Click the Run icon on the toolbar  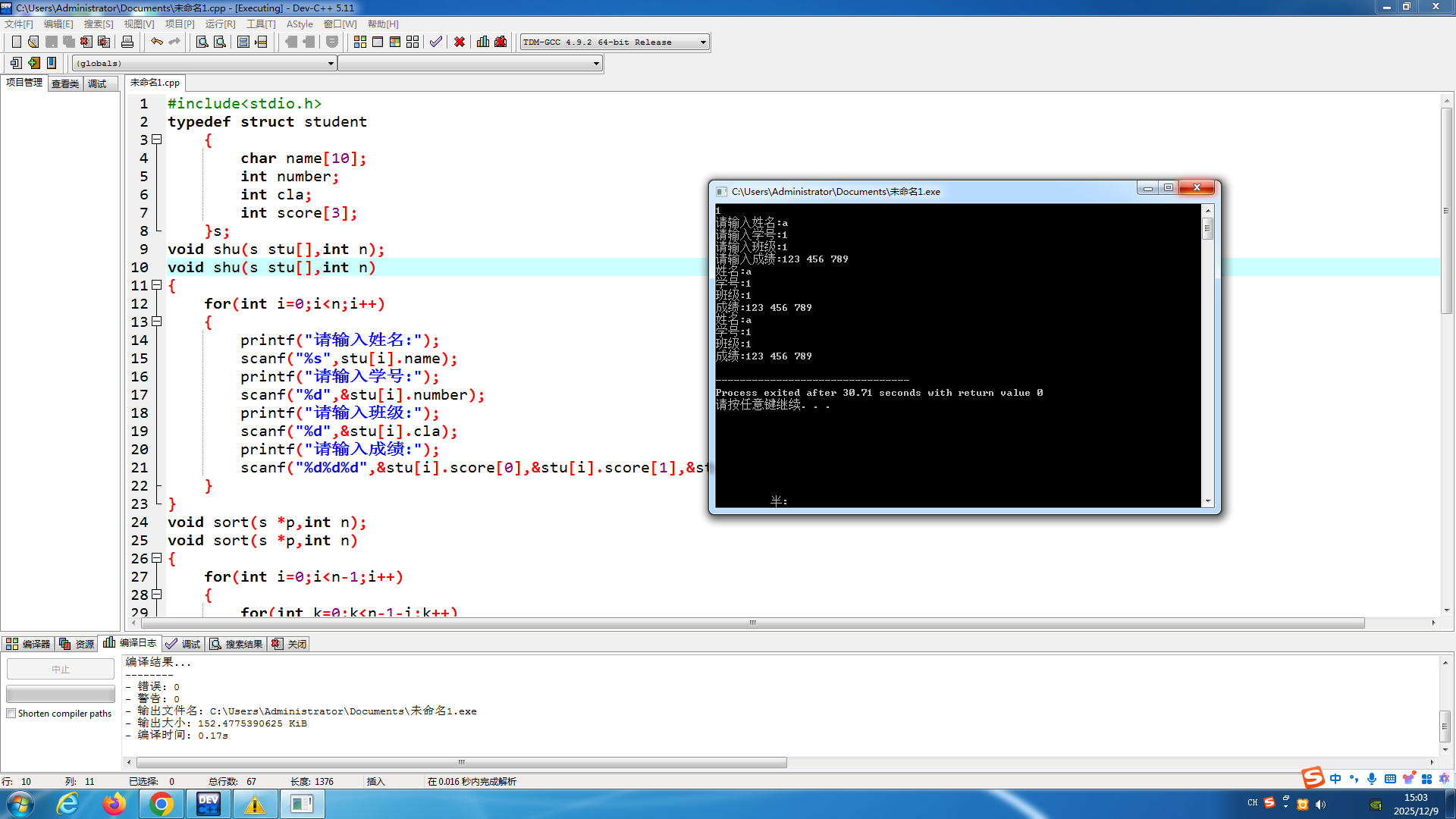point(378,42)
